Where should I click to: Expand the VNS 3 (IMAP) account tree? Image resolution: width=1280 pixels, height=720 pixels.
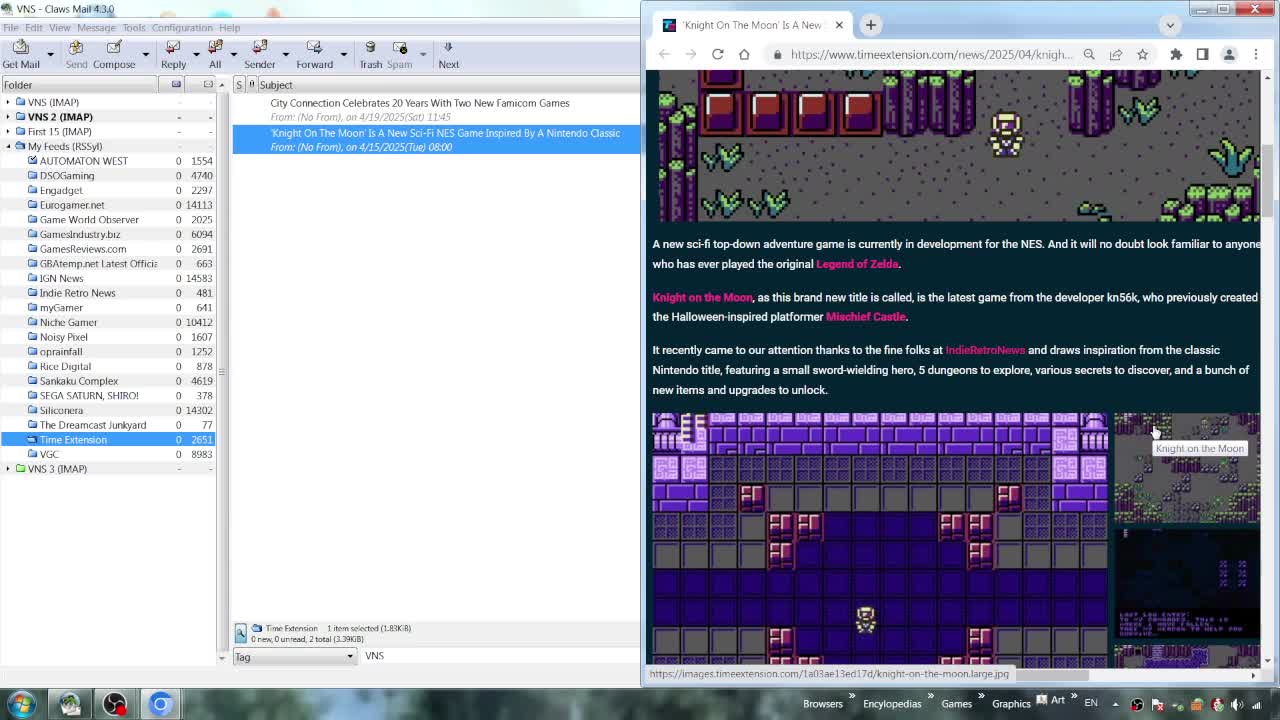coord(8,469)
